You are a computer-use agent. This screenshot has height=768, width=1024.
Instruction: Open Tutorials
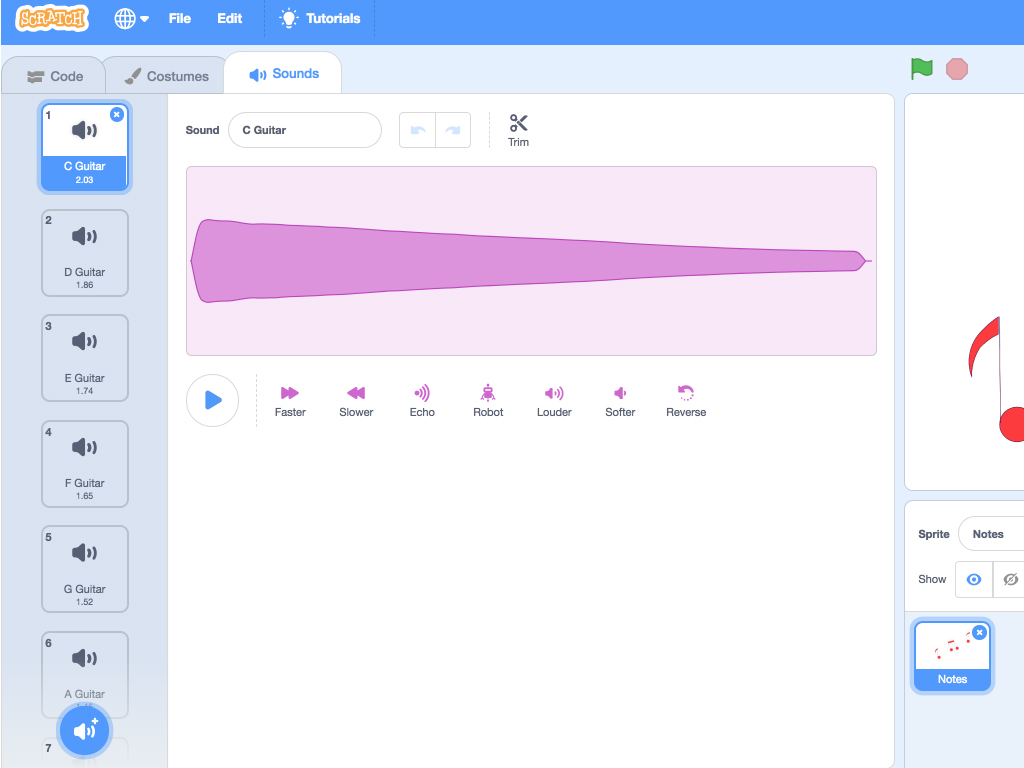click(320, 18)
